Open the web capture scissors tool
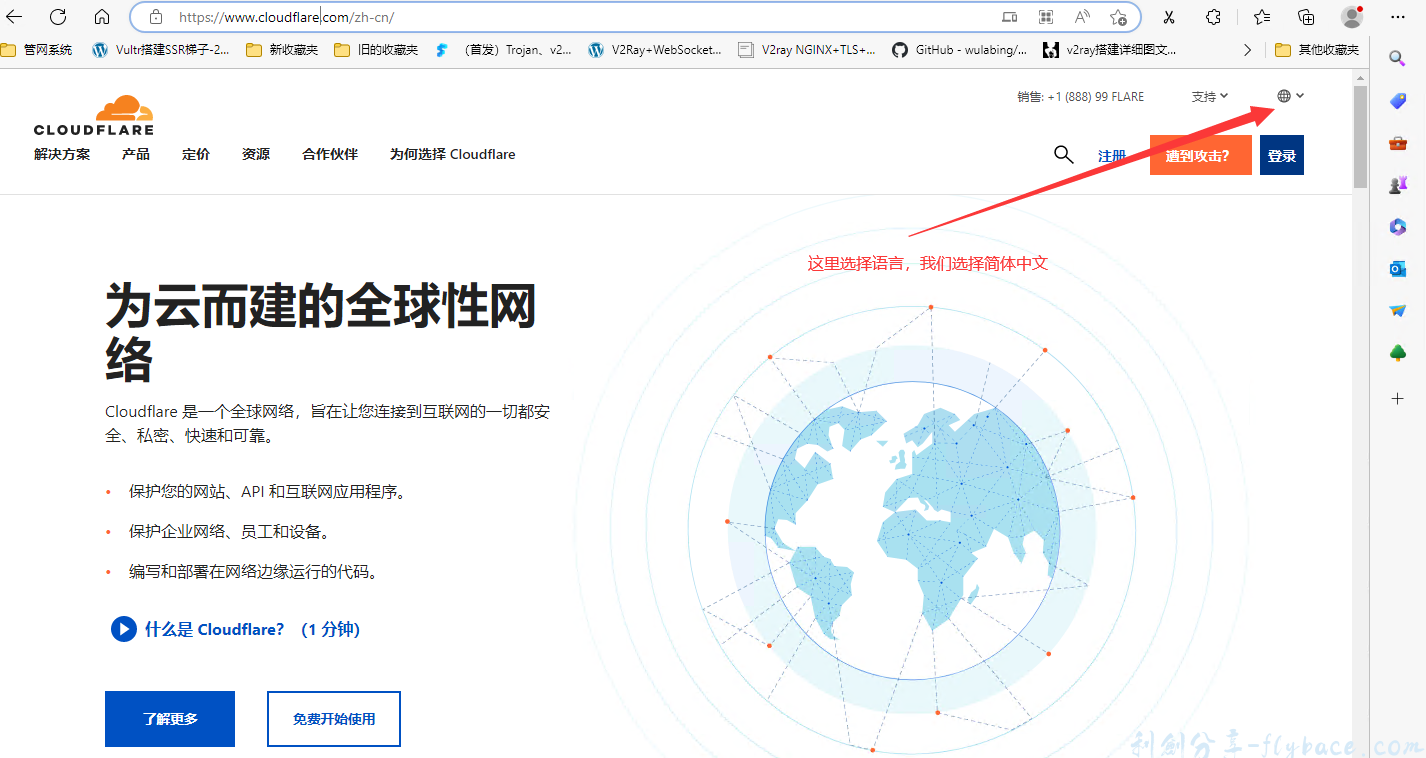The image size is (1426, 758). pos(1168,17)
